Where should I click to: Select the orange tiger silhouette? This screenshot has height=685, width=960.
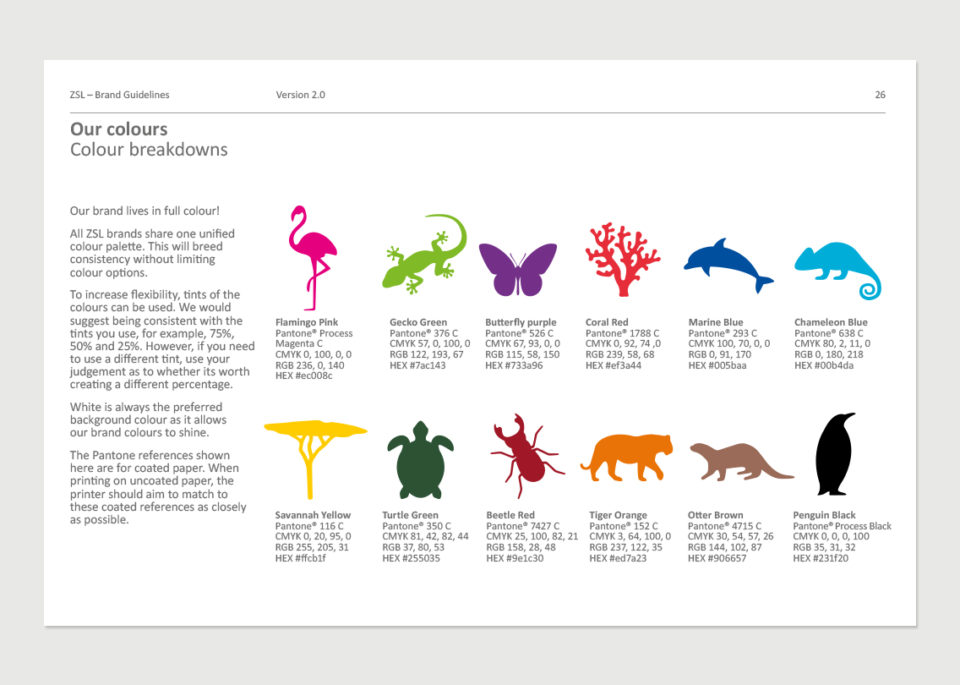click(x=627, y=458)
